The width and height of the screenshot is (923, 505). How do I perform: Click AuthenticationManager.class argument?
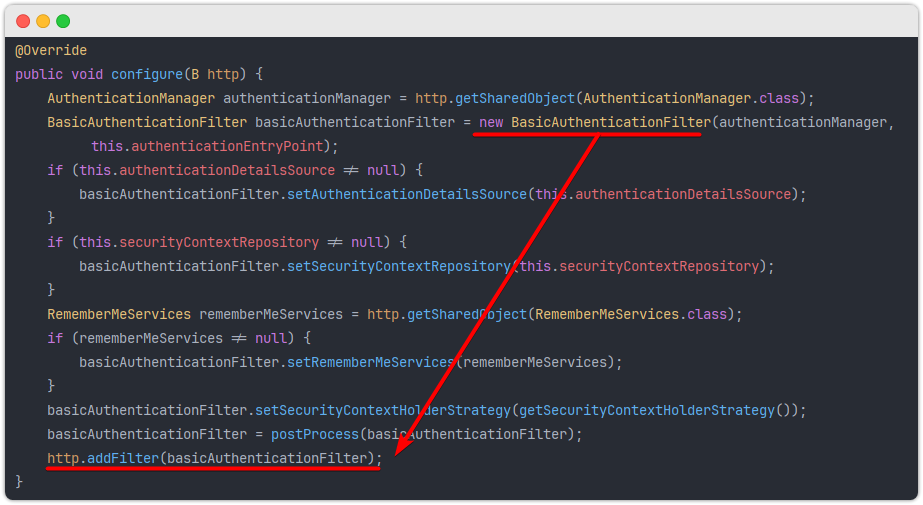[691, 98]
